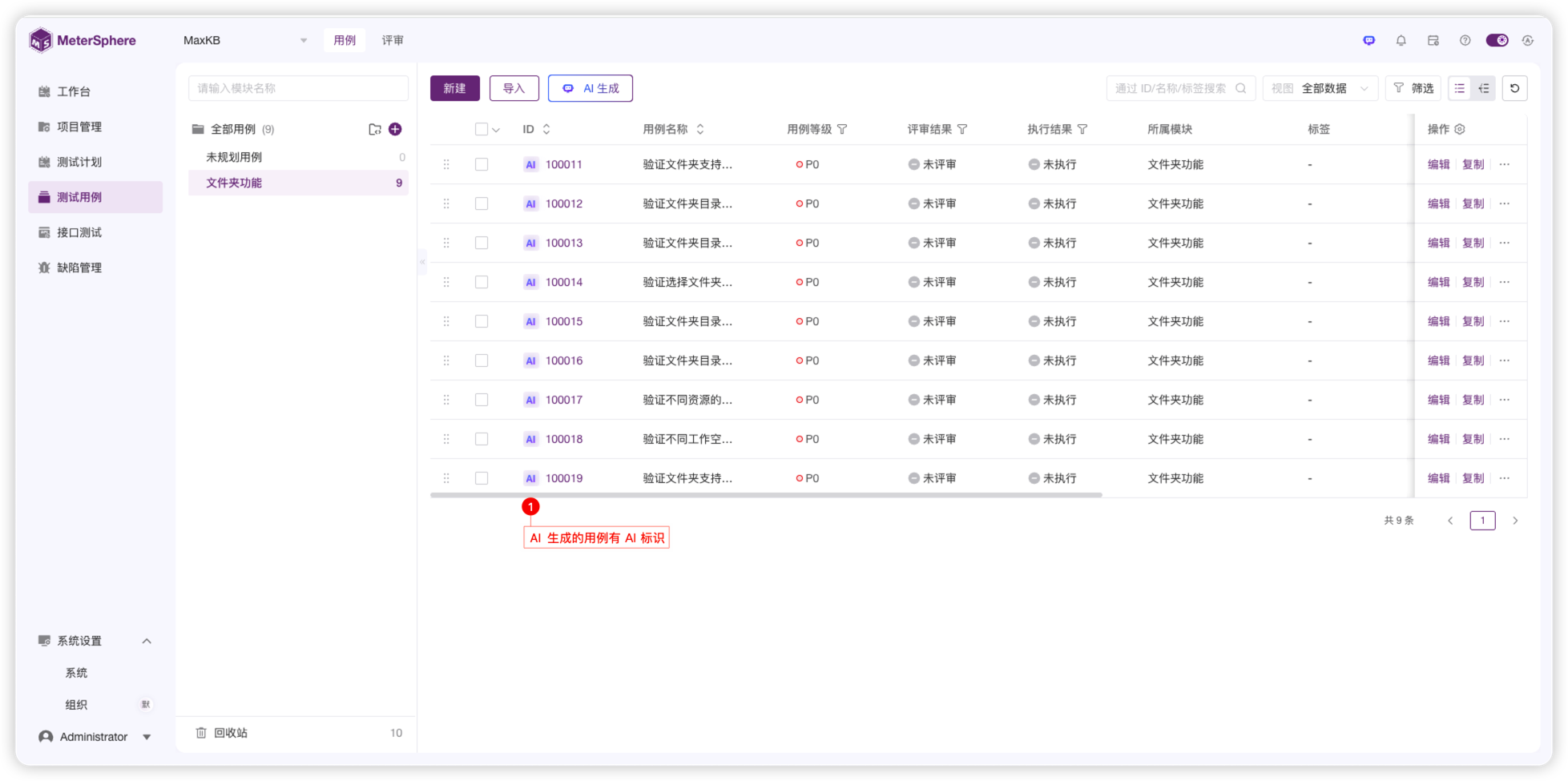
Task: Select all cases checkbox in header
Action: point(482,129)
